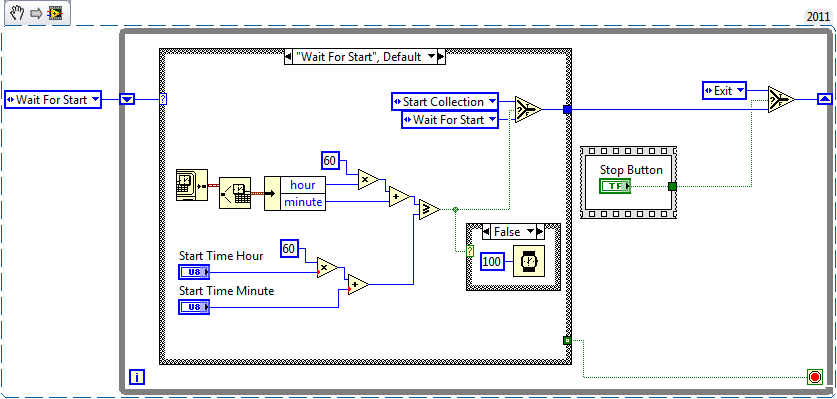
Task: Click the Stop Button label
Action: pos(631,170)
